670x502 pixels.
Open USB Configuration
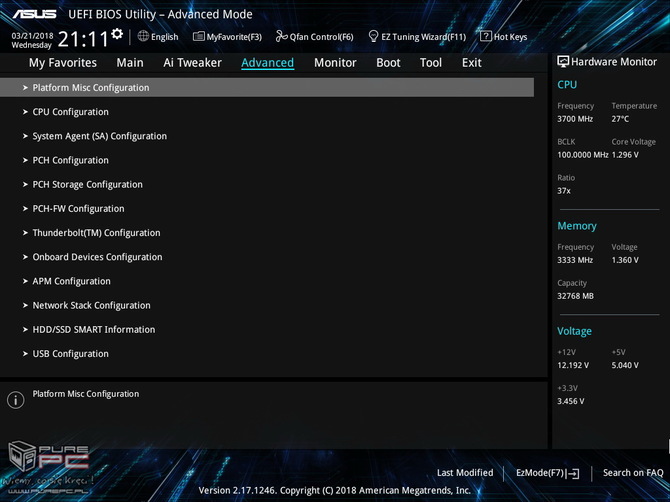tap(71, 354)
